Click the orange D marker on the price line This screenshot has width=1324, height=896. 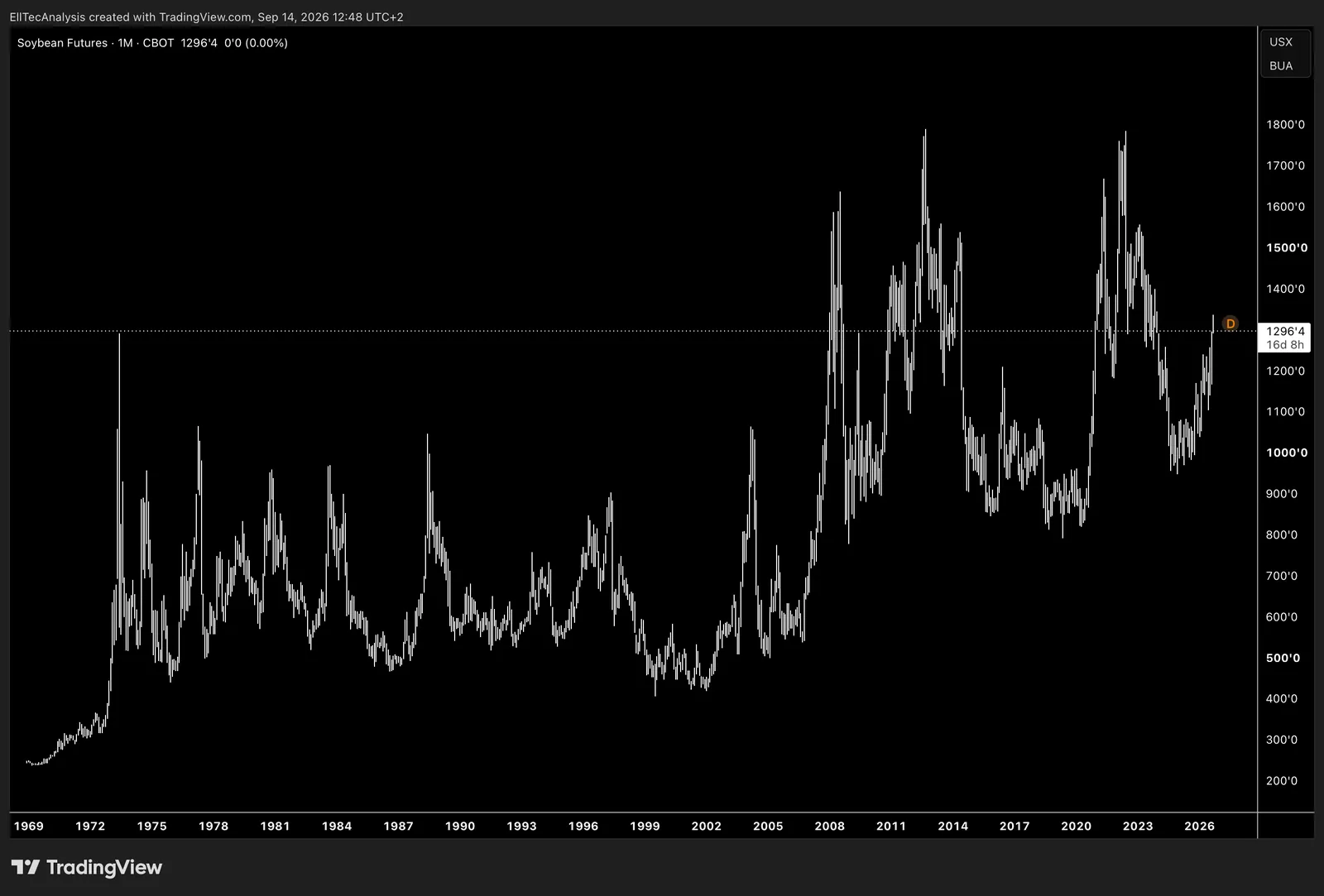[1230, 323]
